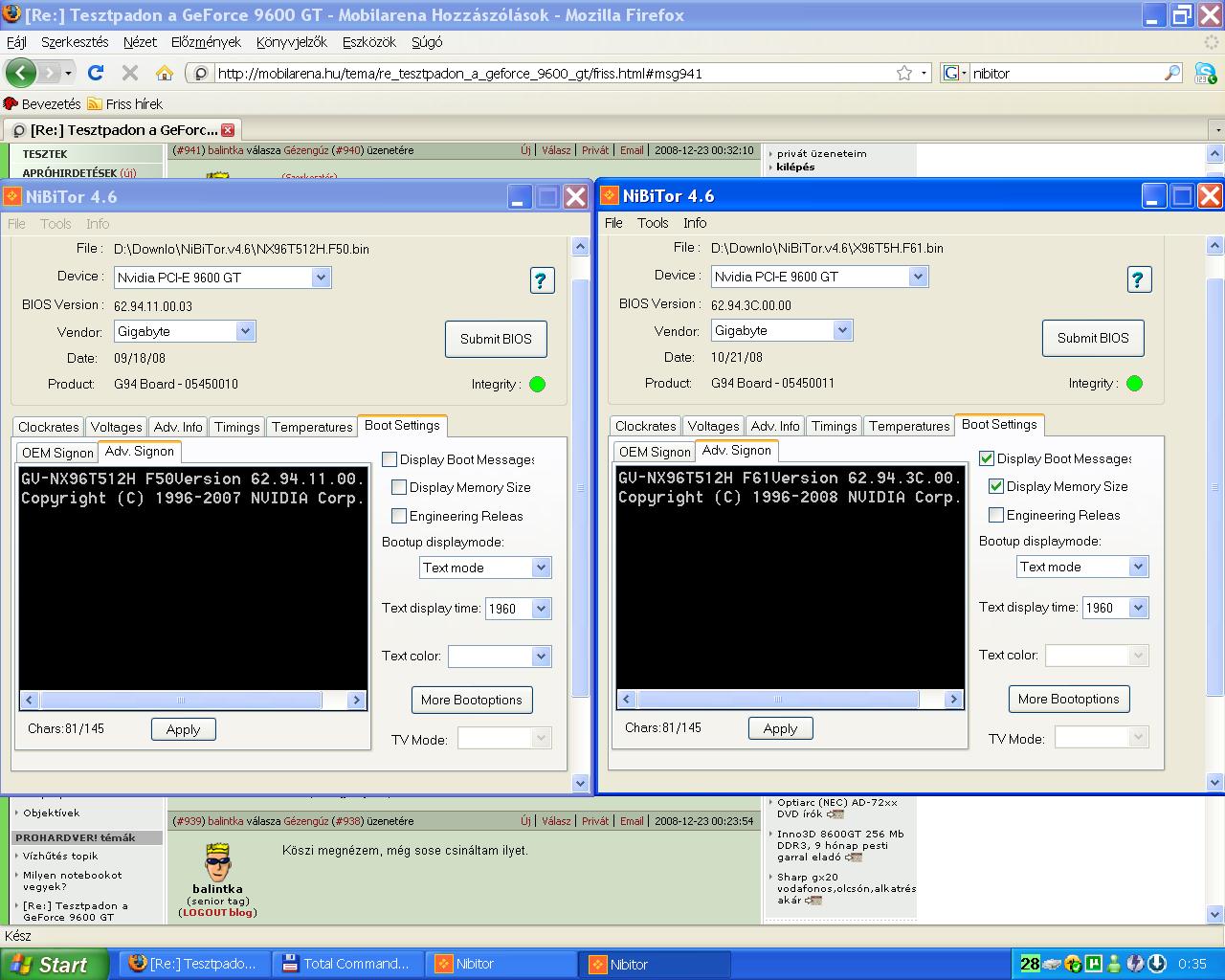Open Tools menu in right NiBiTor

(x=653, y=223)
